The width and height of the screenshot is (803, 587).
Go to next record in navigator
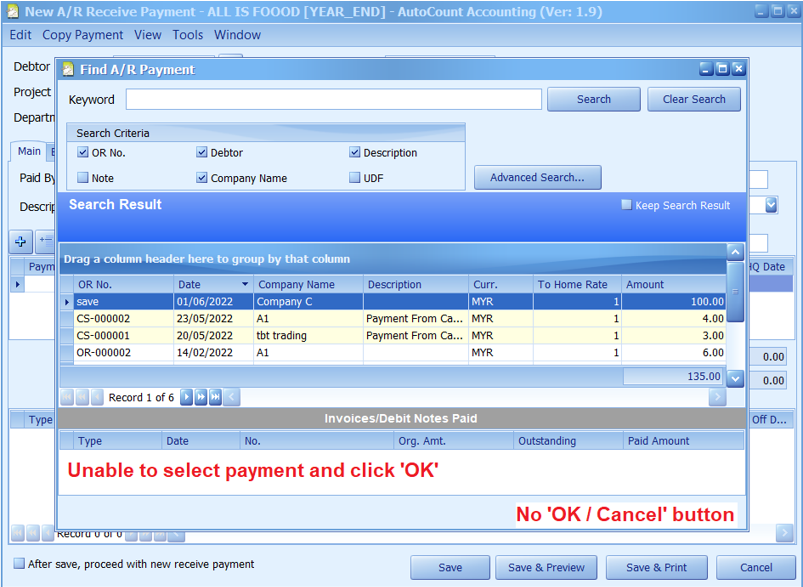pyautogui.click(x=186, y=397)
